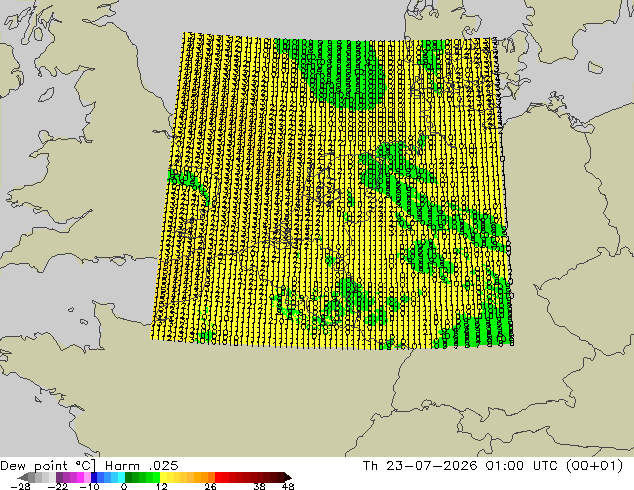Click the bright red legend swatch after orange
The width and height of the screenshot is (634, 490).
click(x=218, y=477)
